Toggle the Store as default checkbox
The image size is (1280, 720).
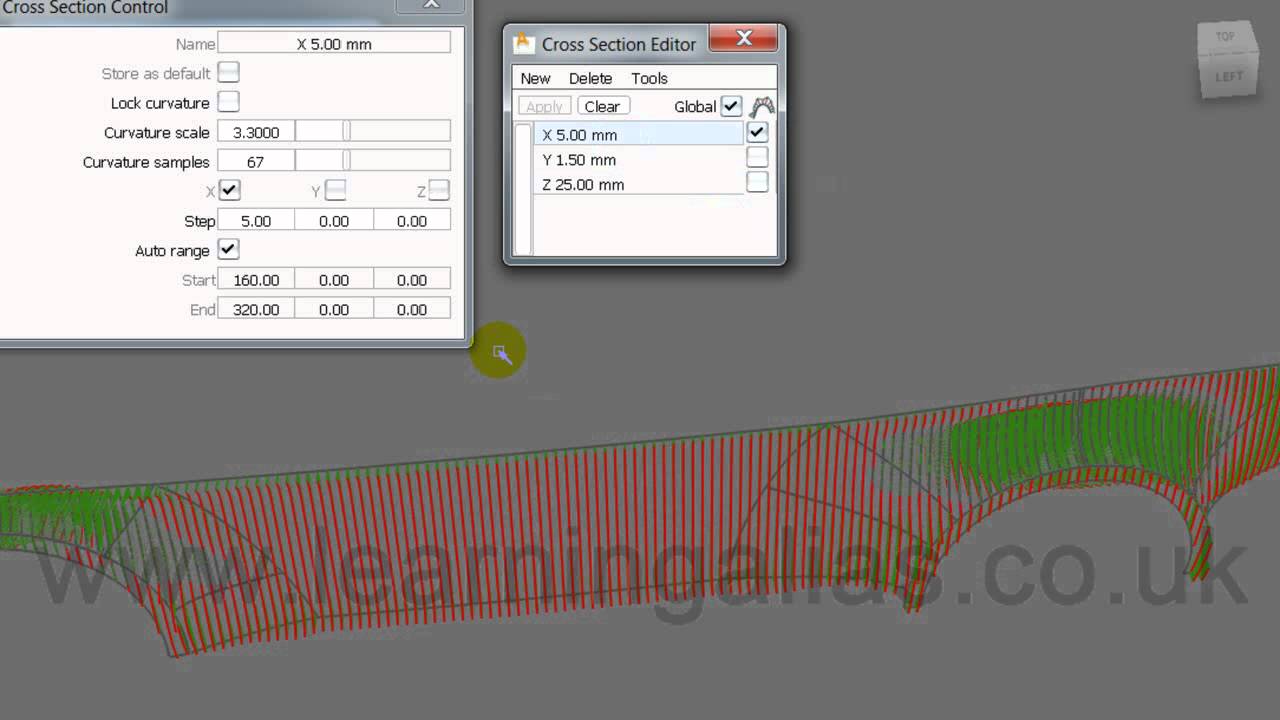(229, 72)
